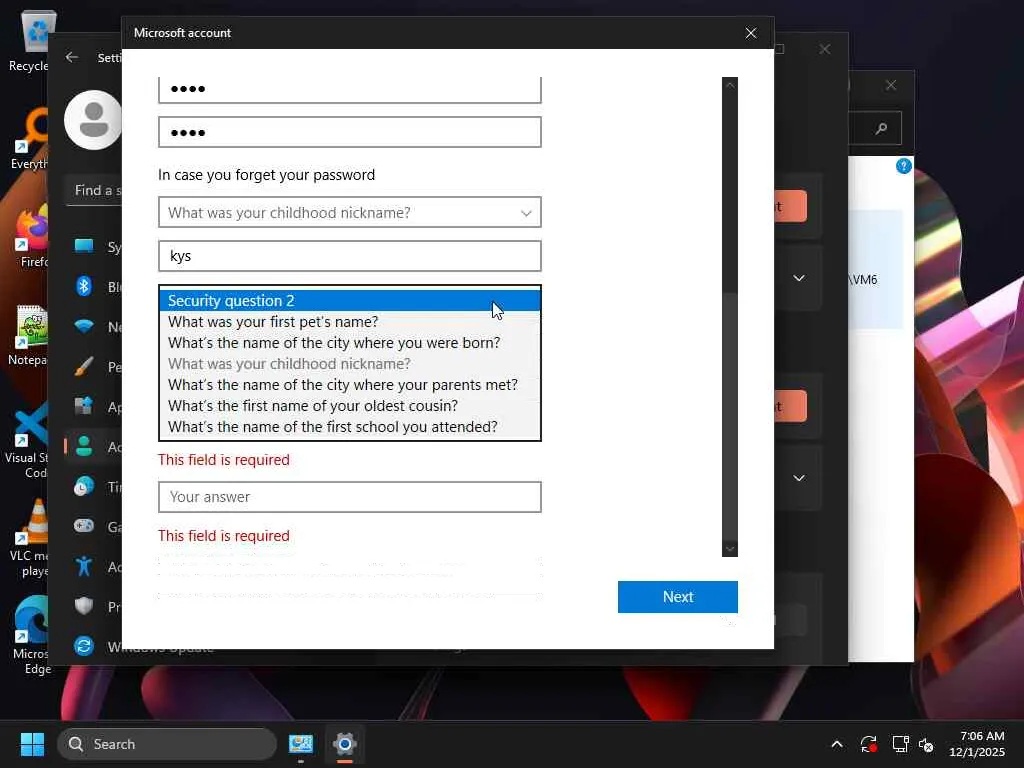The width and height of the screenshot is (1024, 768).
Task: Pick the city where your parents met question
Action: tap(349, 385)
